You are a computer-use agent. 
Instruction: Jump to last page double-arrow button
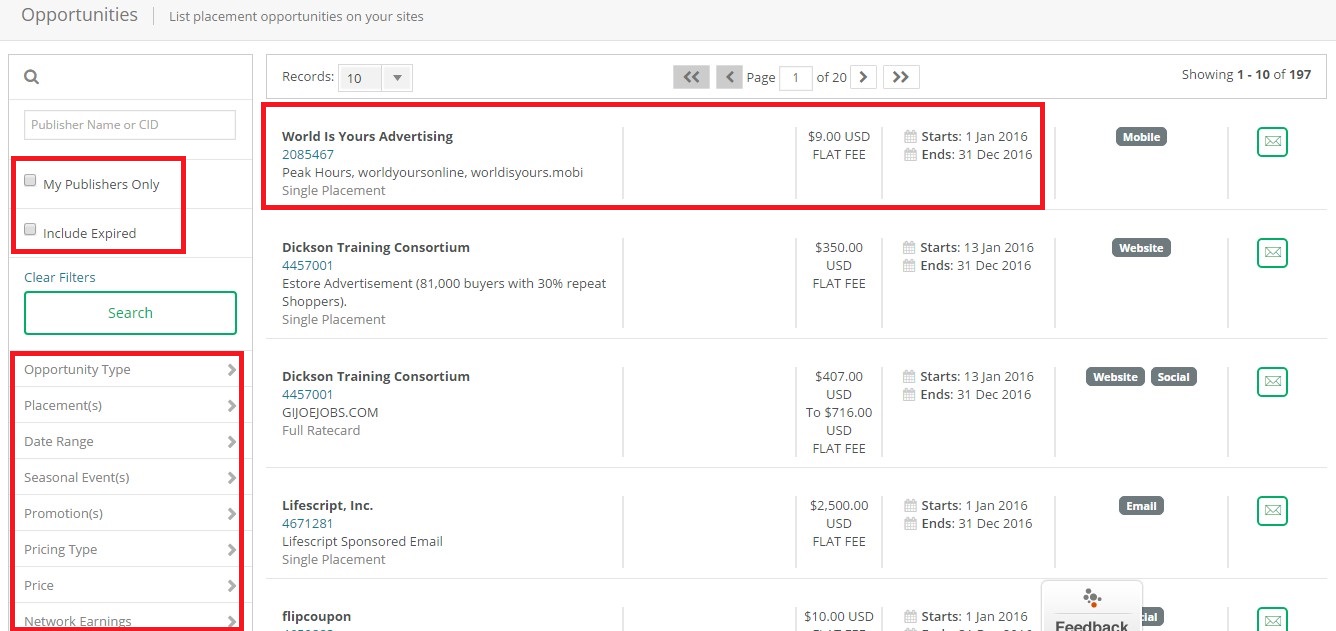pos(901,77)
